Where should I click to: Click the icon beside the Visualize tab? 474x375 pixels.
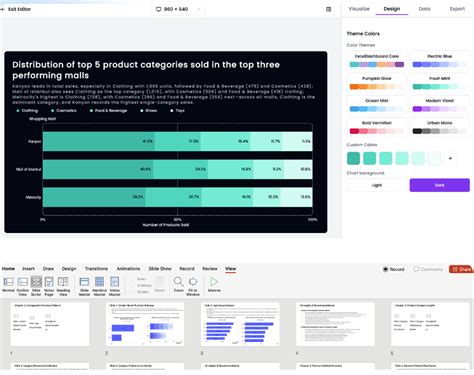pyautogui.click(x=328, y=9)
